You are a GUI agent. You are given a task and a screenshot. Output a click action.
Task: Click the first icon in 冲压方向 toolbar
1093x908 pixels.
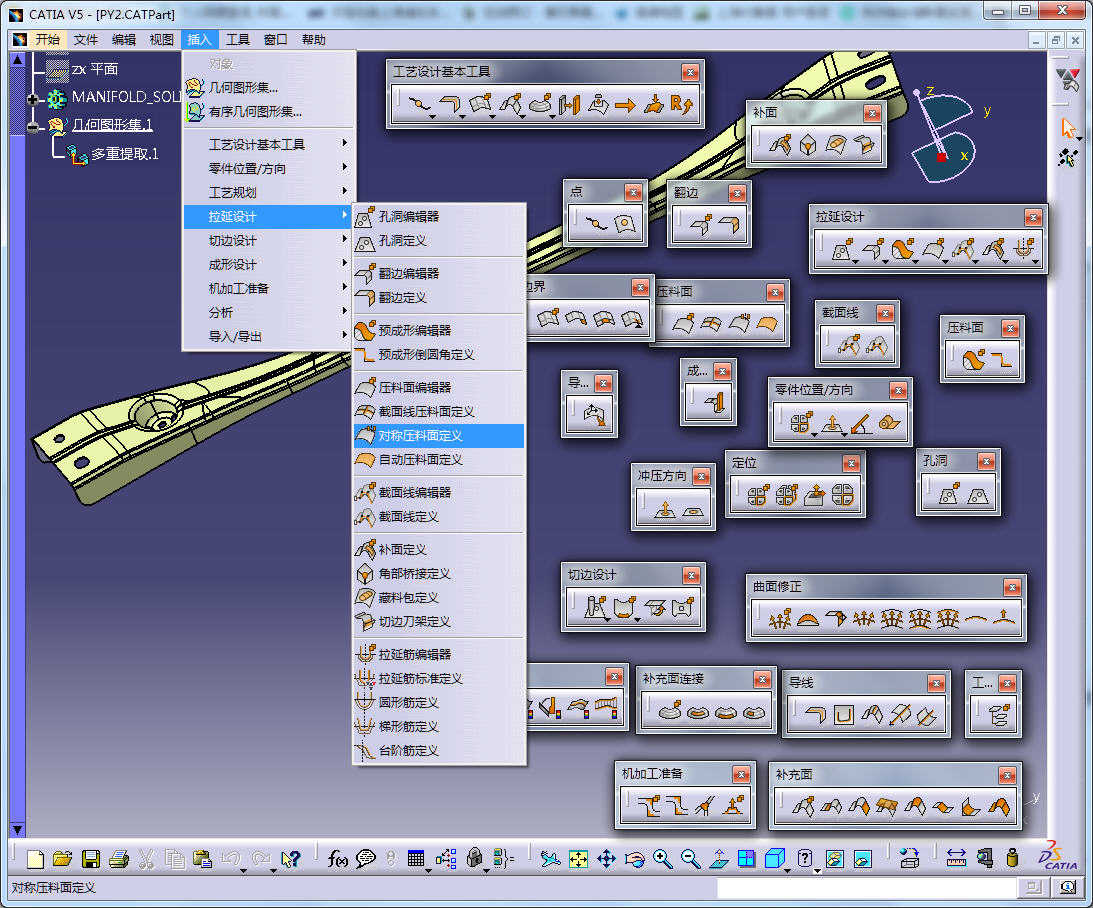coord(665,509)
